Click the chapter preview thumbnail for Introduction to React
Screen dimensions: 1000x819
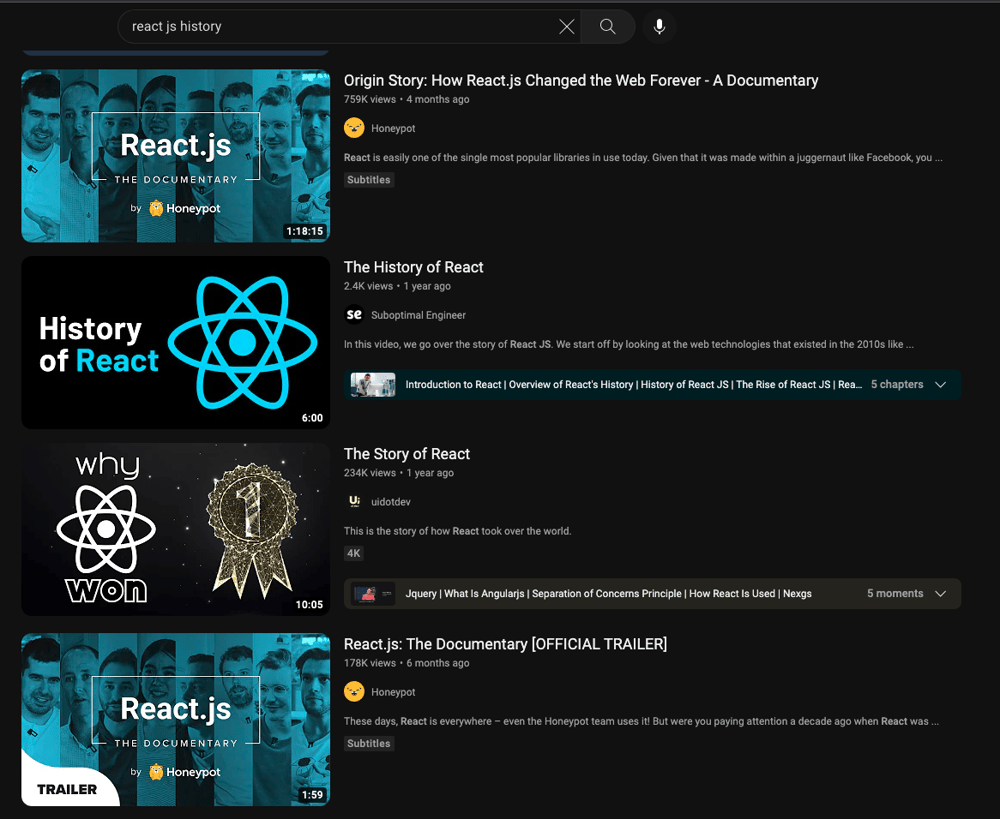click(373, 385)
